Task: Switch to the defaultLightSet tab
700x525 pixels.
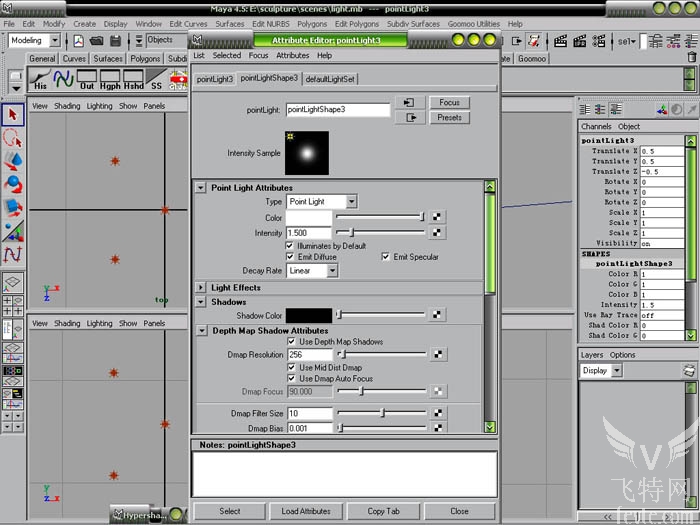Action: point(330,79)
